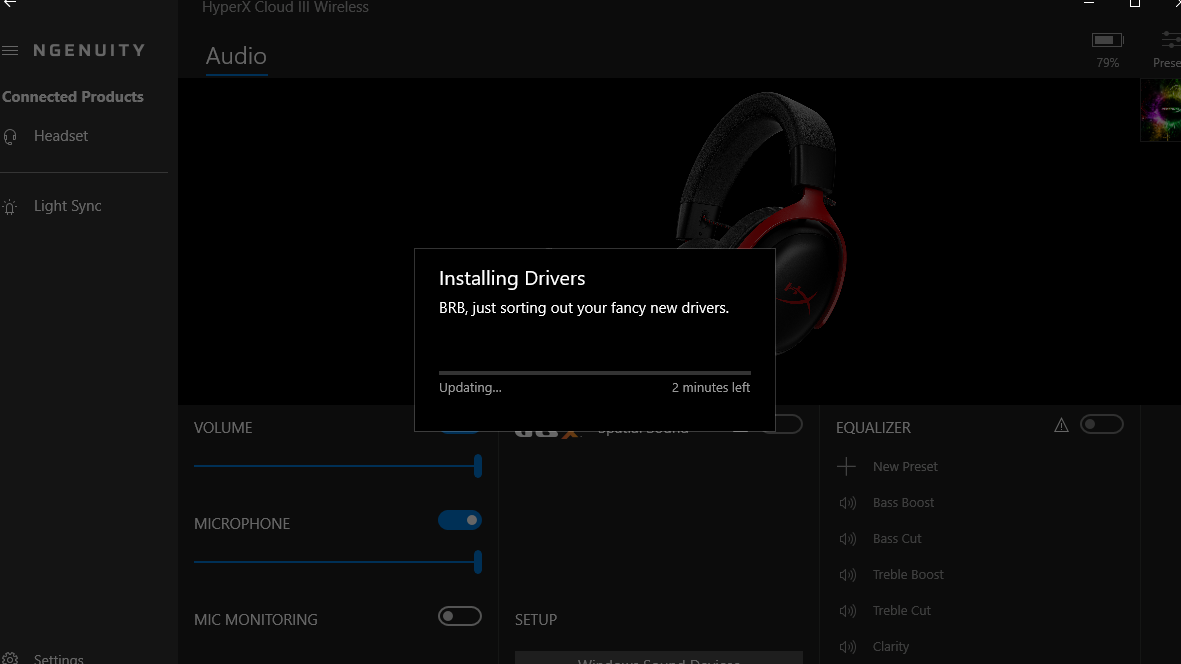
Task: Go back with the arrow icon
Action: 10,3
